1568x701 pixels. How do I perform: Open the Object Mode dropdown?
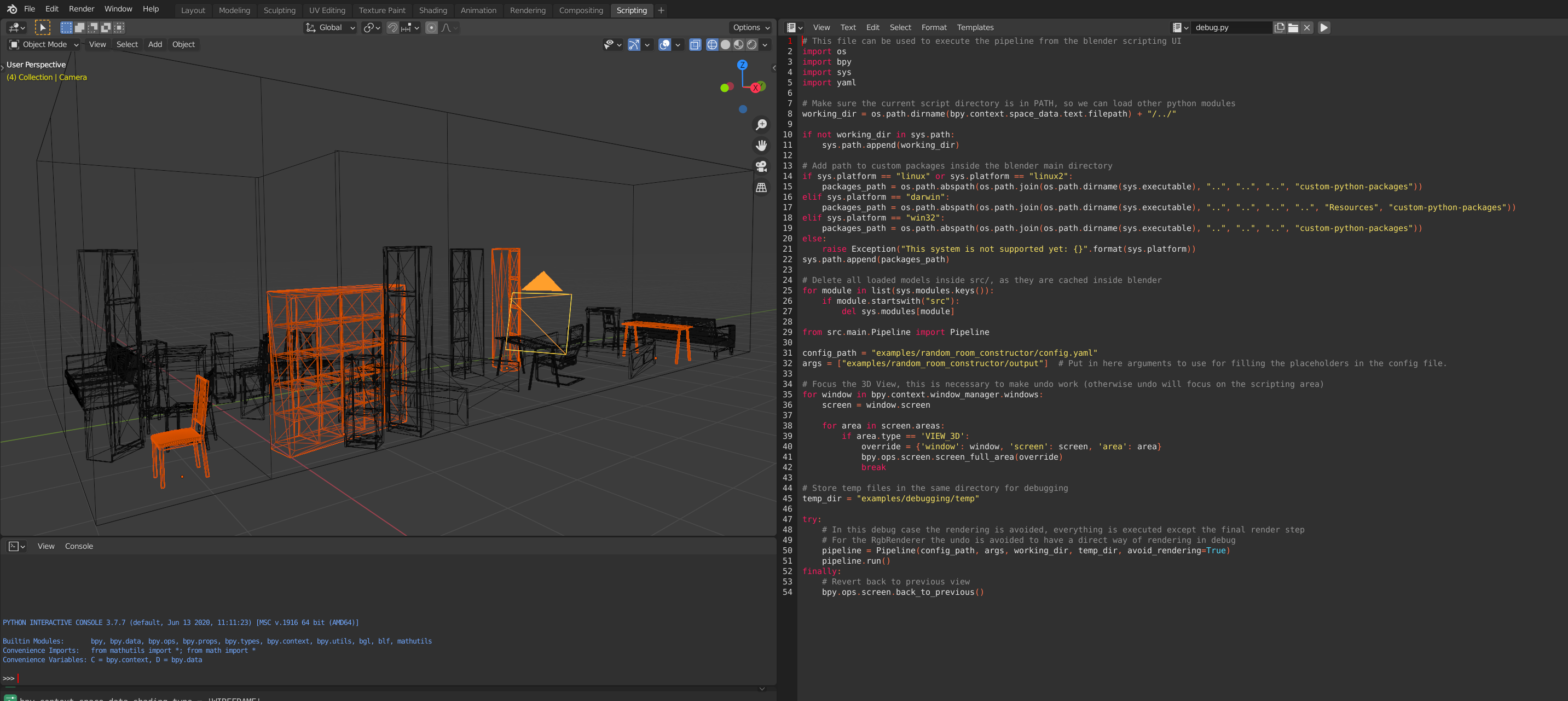click(x=44, y=44)
